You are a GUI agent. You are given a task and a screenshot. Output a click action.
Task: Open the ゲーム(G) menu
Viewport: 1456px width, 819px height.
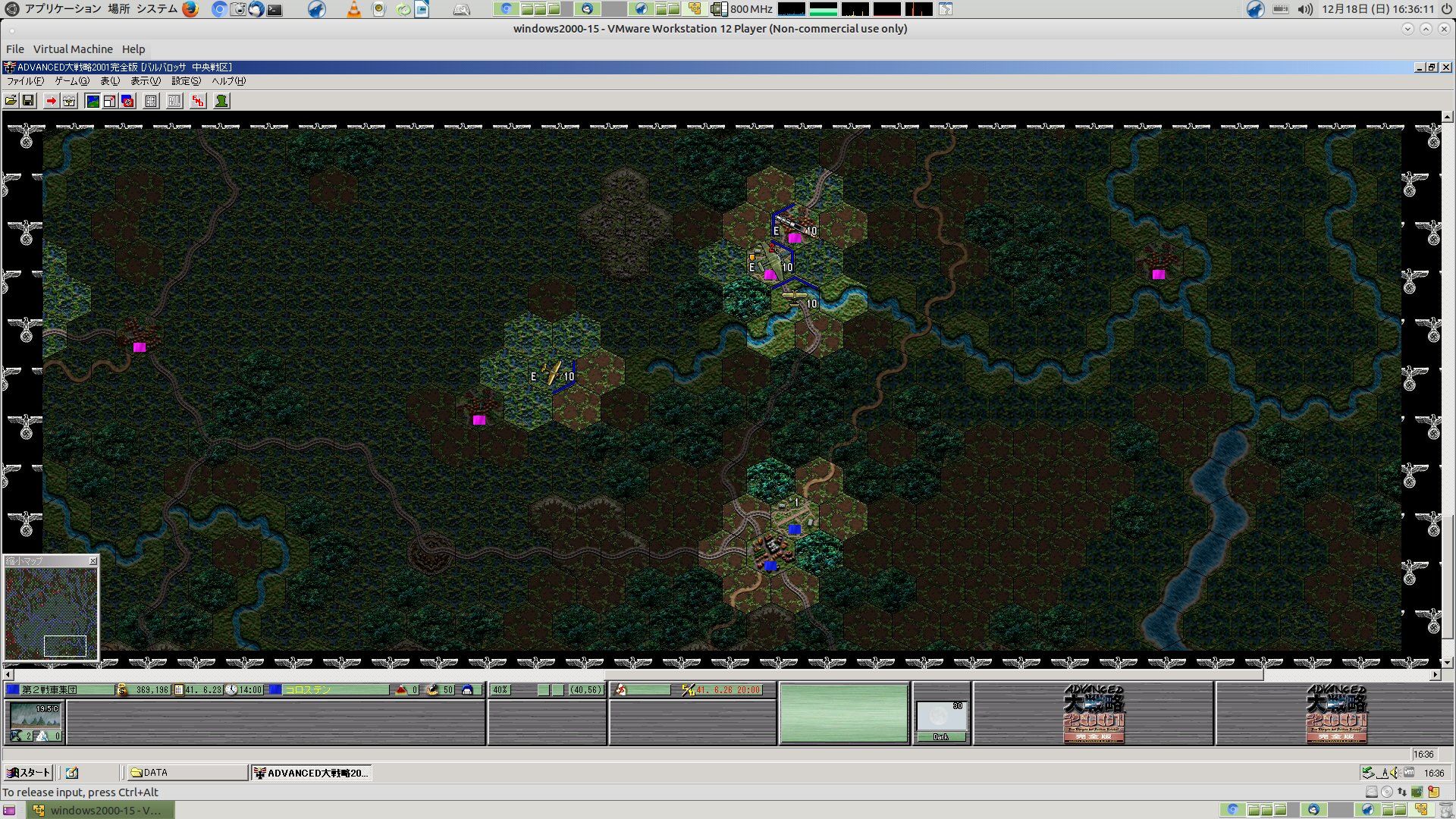72,81
